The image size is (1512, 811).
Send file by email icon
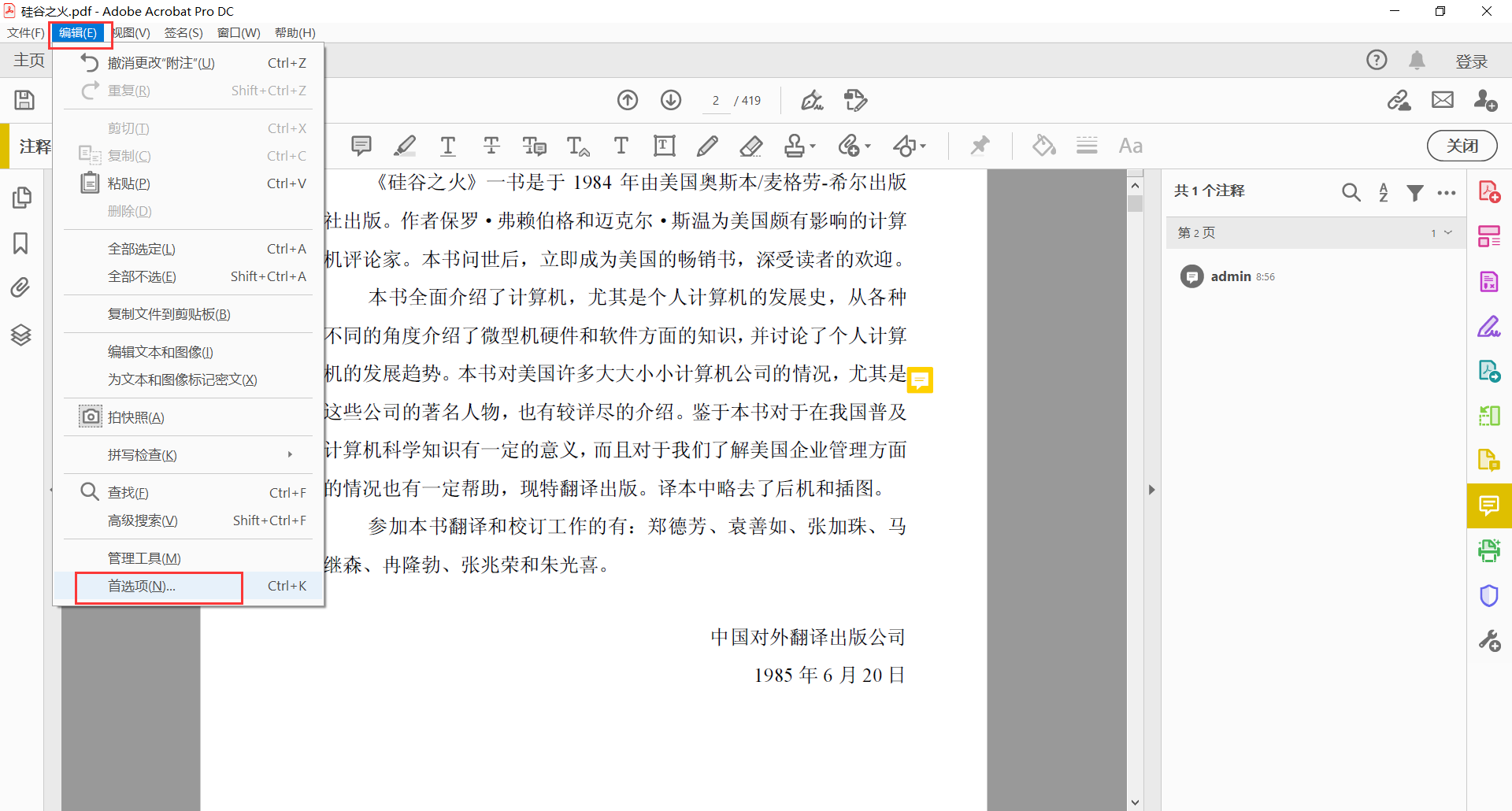[1443, 100]
